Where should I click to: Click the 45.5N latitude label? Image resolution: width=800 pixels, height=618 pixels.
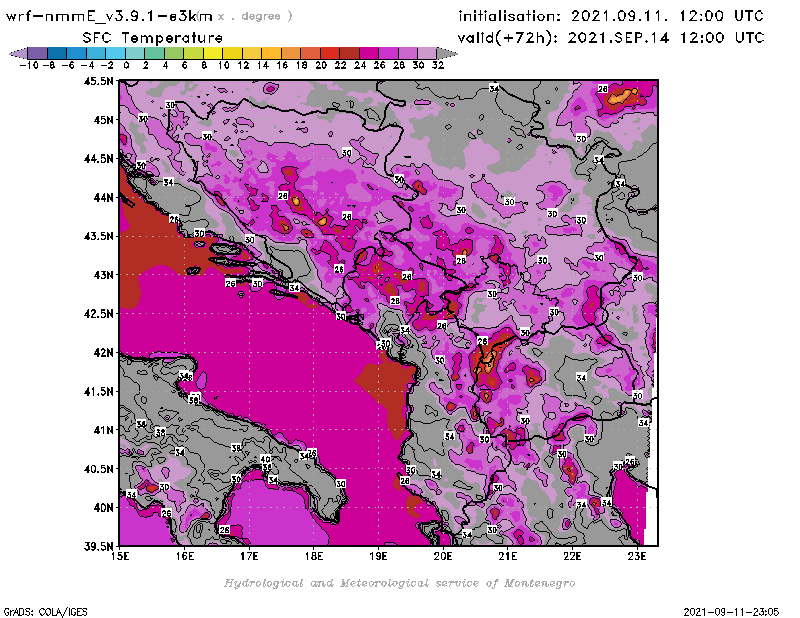[x=98, y=81]
